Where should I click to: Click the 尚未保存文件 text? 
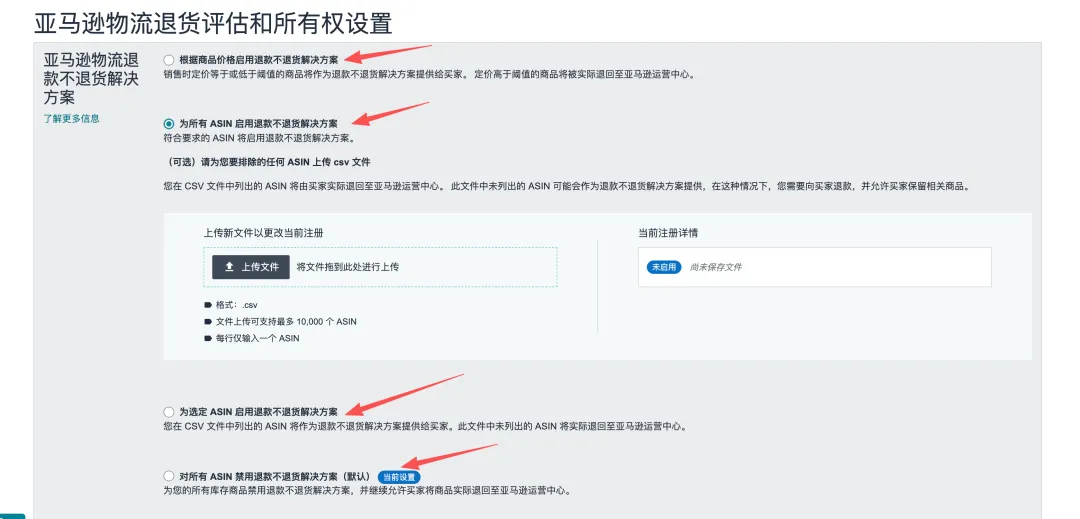[x=716, y=267]
